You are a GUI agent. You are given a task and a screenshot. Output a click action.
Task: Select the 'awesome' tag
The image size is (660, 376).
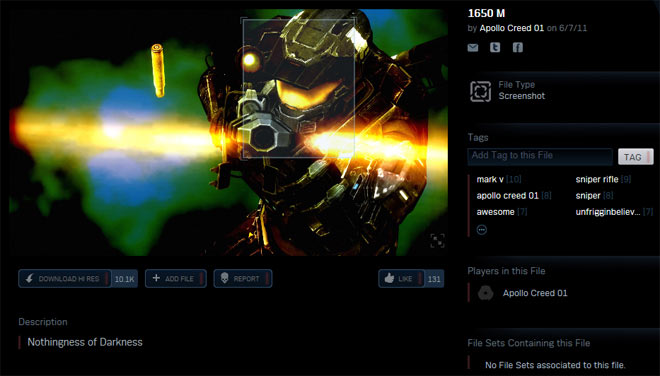pos(495,212)
